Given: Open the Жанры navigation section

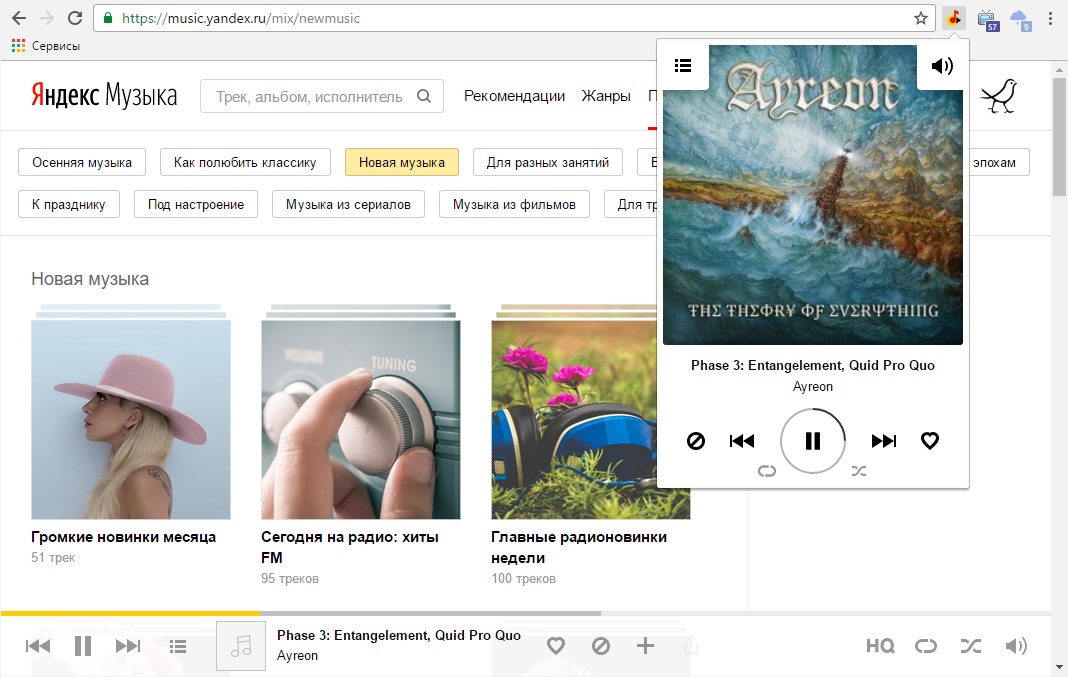Looking at the screenshot, I should (x=605, y=96).
